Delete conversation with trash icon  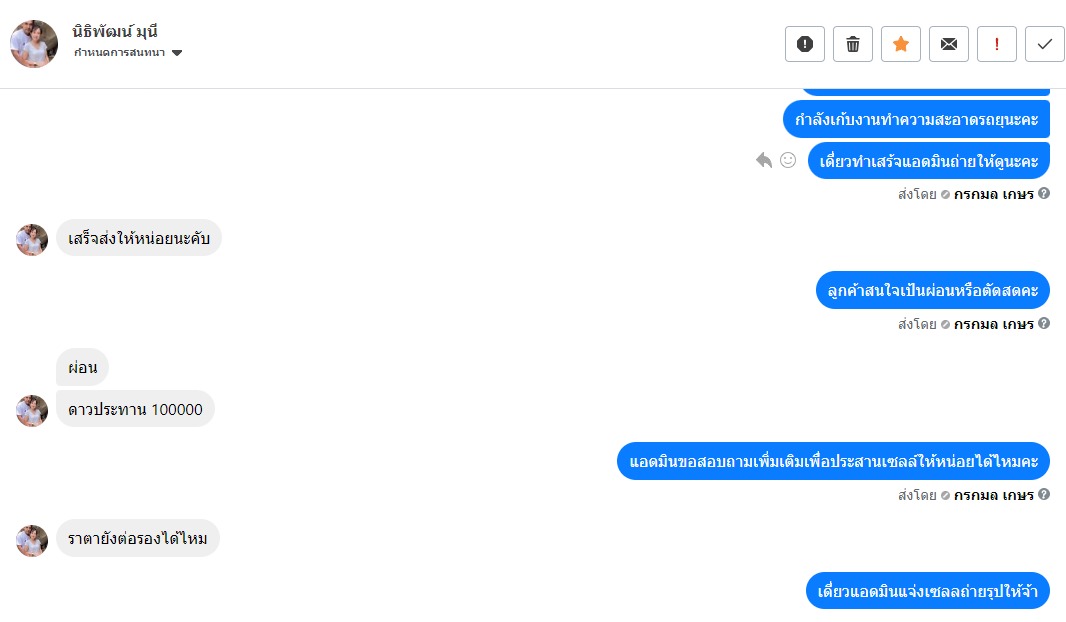pyautogui.click(x=853, y=44)
